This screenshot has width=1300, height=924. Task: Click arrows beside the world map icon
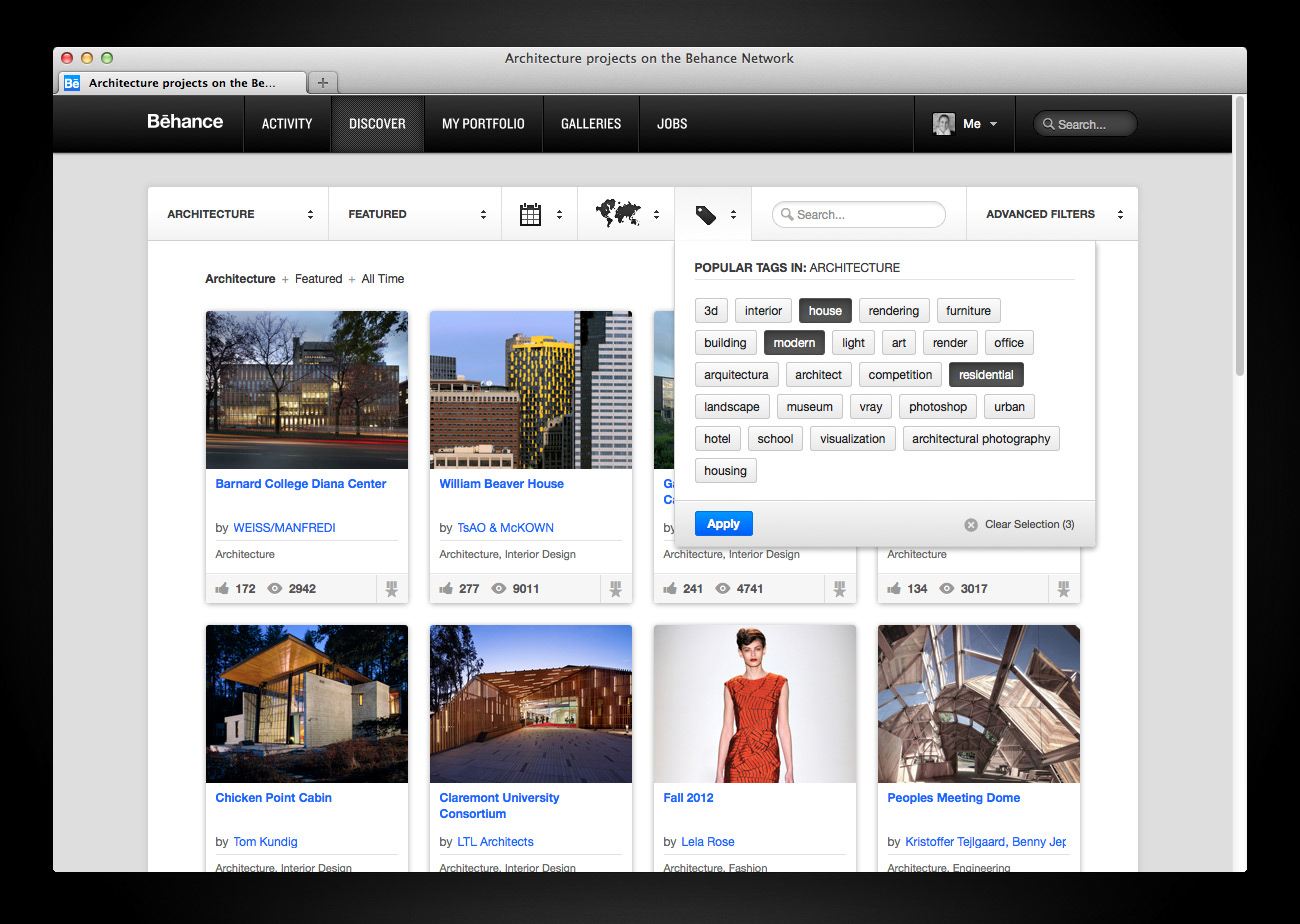tap(656, 214)
